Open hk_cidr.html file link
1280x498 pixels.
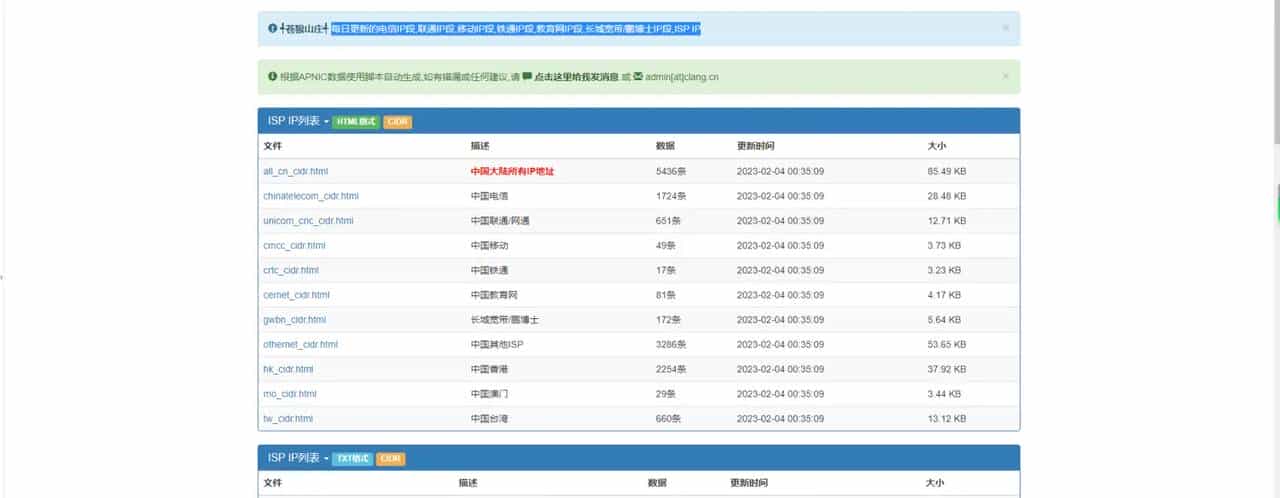(288, 369)
